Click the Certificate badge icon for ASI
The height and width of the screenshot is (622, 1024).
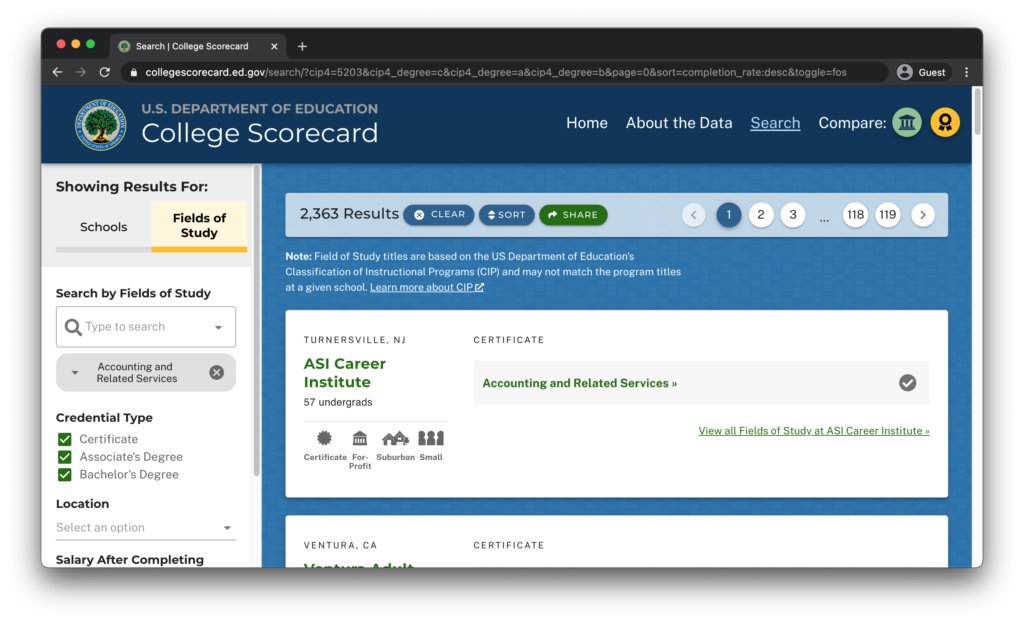[x=325, y=438]
